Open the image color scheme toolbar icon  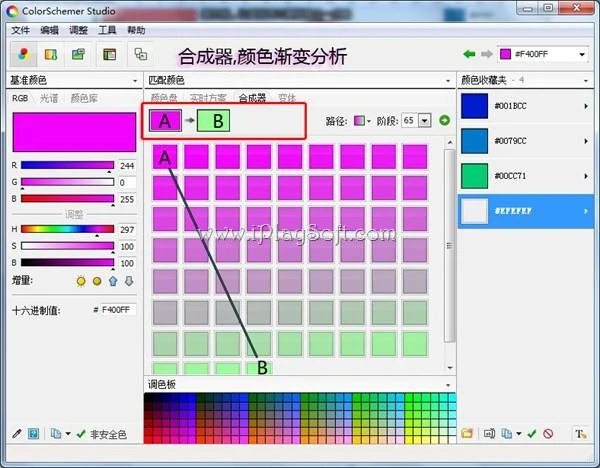[51, 54]
